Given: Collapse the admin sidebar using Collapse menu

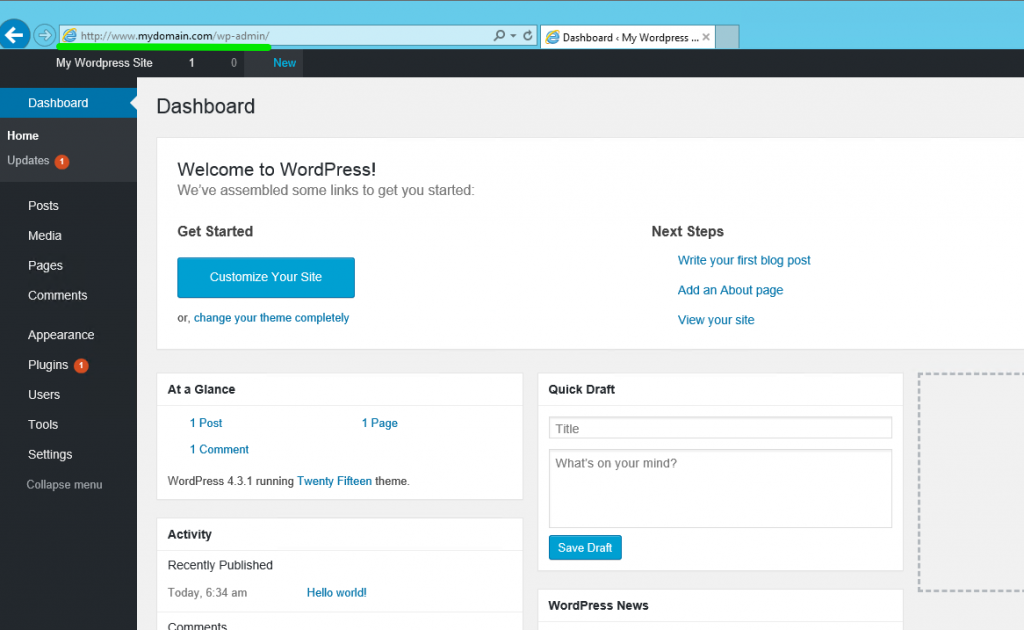Looking at the screenshot, I should 63,484.
